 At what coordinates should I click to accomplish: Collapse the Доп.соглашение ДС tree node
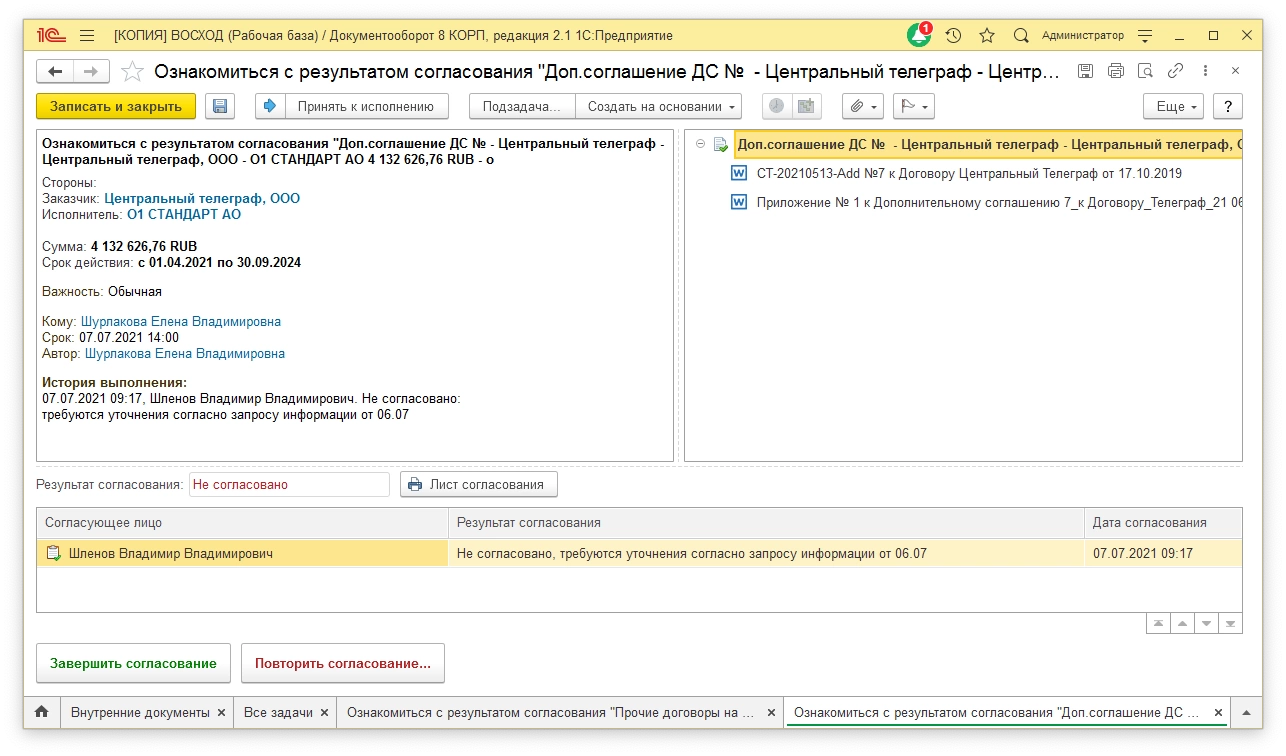click(701, 145)
